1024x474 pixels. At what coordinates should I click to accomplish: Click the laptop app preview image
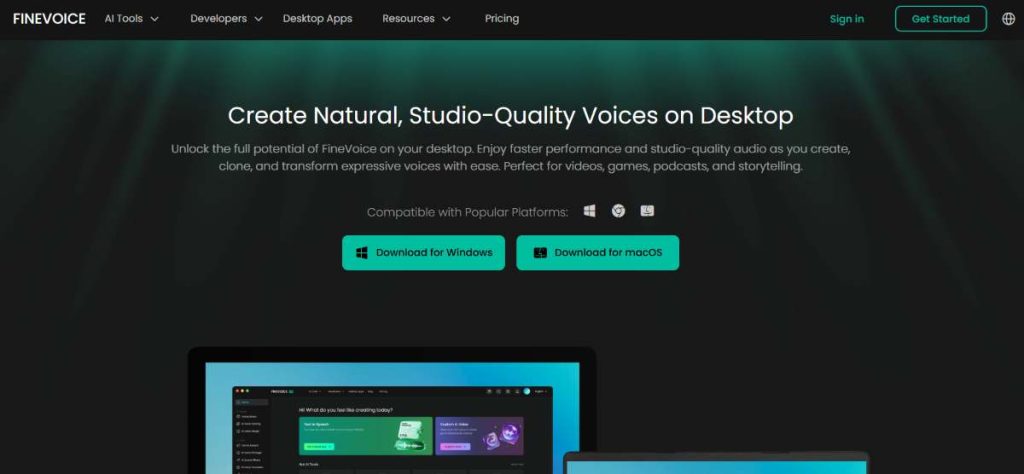392,411
